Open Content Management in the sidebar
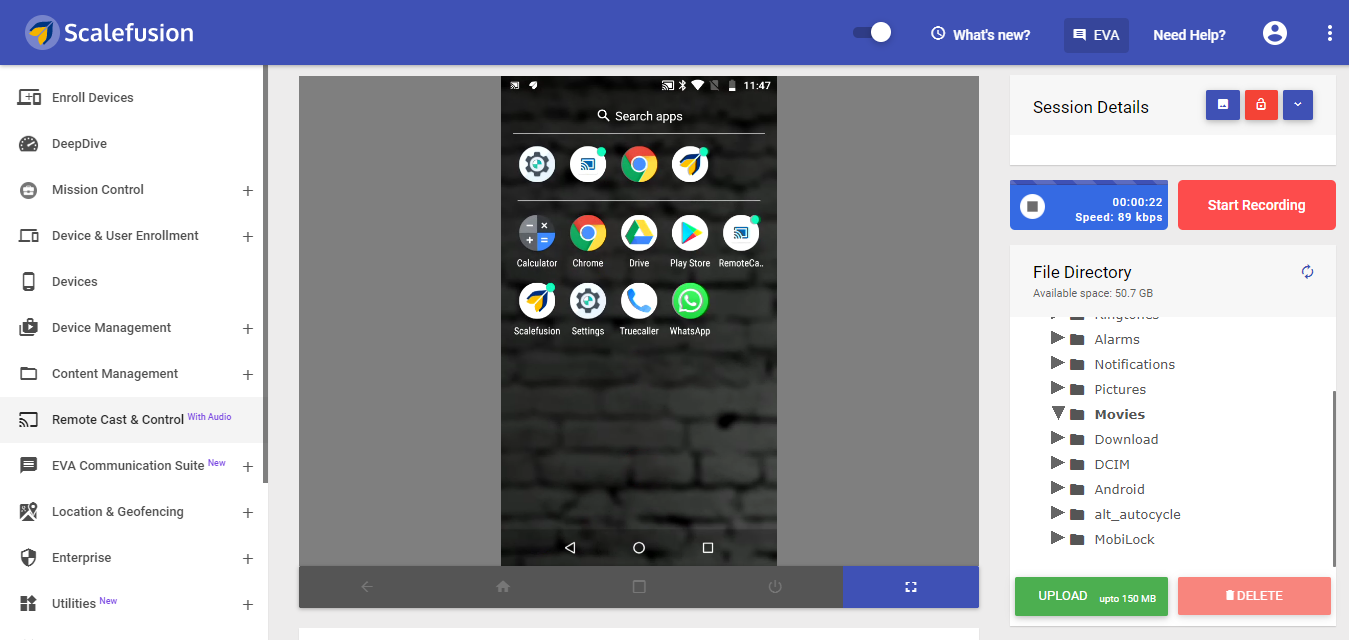This screenshot has width=1349, height=640. (x=132, y=374)
